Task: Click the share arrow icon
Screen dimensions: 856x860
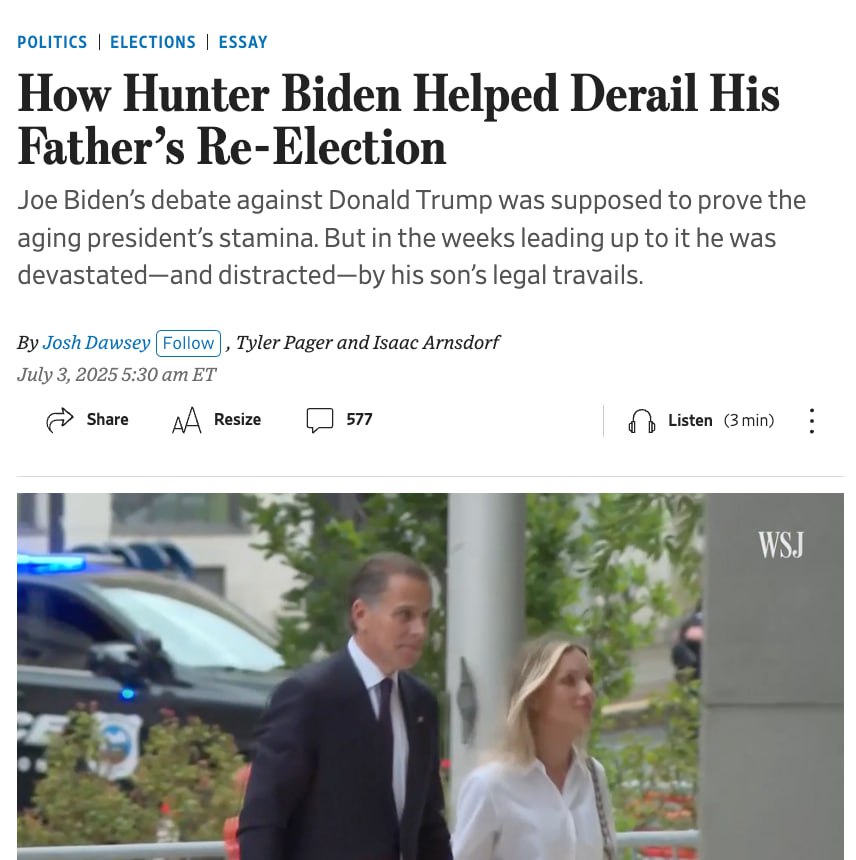Action: click(x=60, y=420)
